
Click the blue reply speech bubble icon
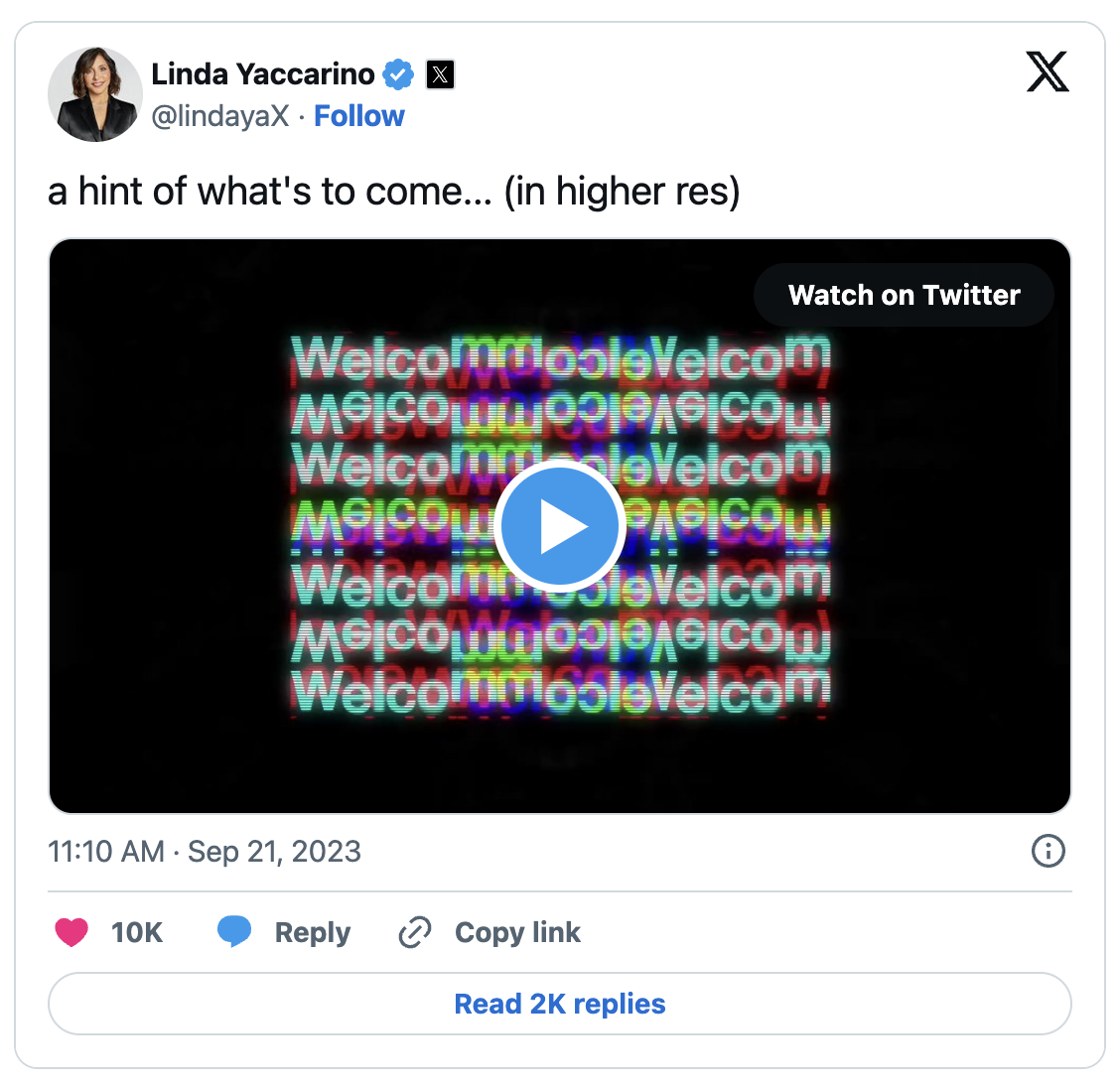click(x=234, y=931)
